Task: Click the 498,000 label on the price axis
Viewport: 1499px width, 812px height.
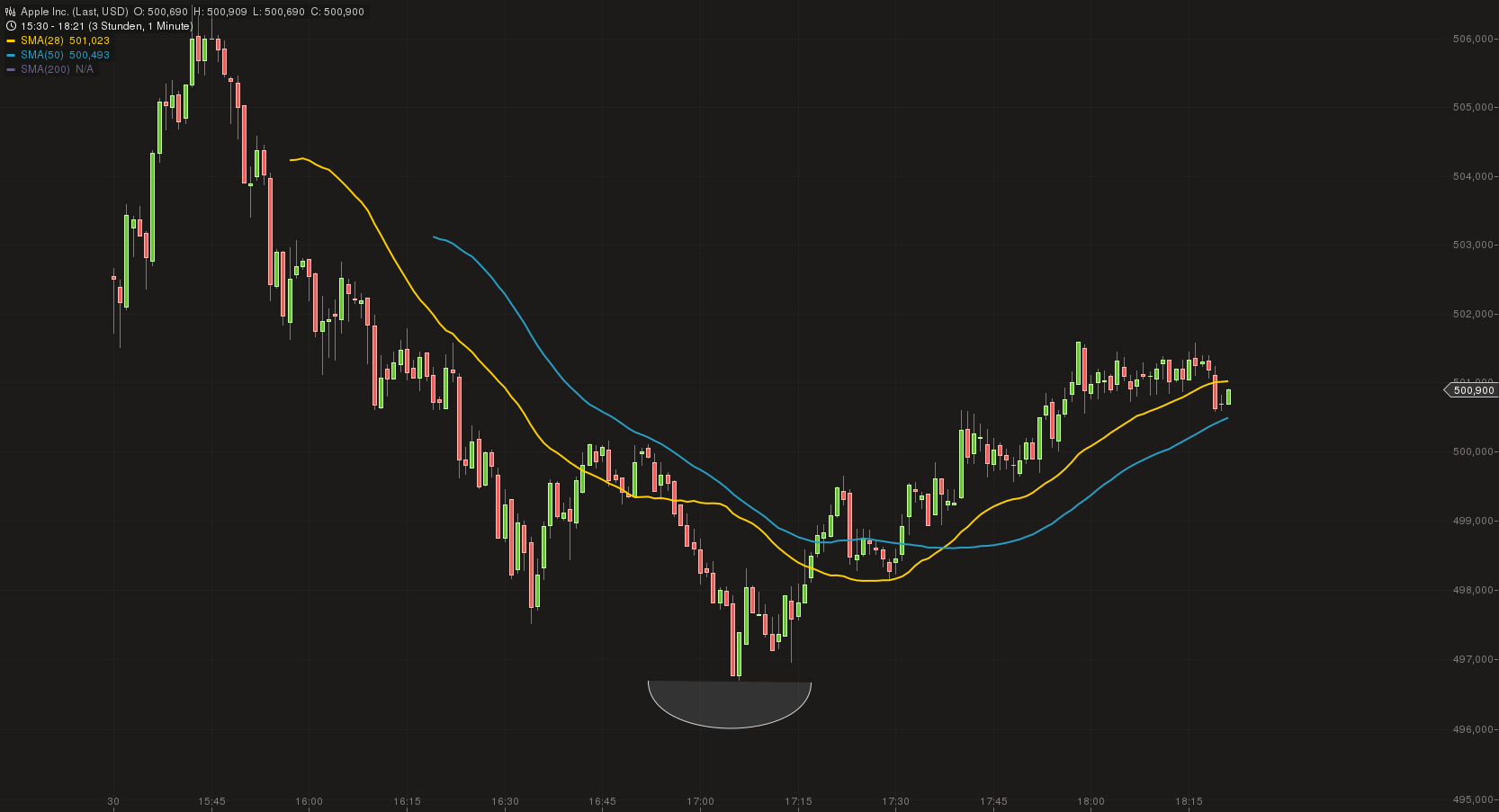Action: click(1472, 590)
